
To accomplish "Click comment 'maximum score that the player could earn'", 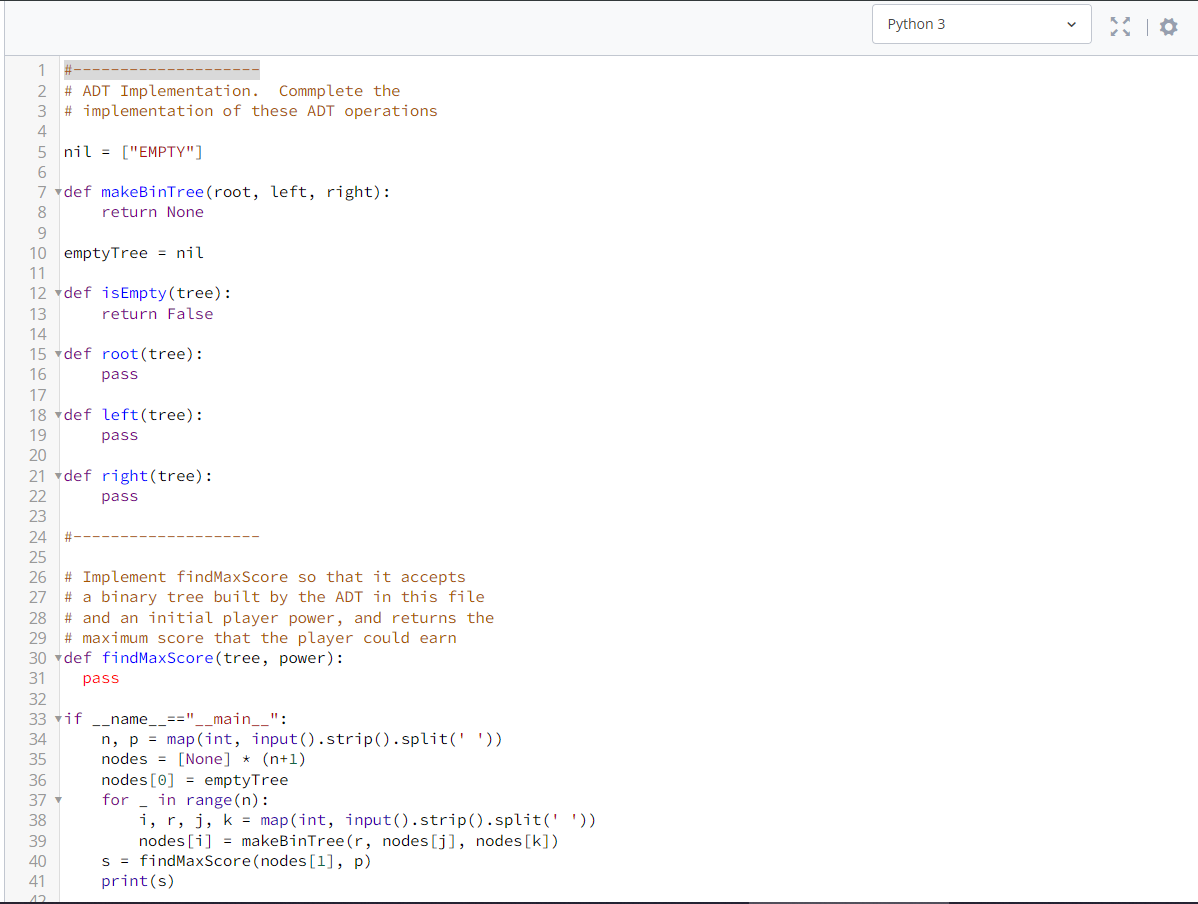I will (269, 638).
